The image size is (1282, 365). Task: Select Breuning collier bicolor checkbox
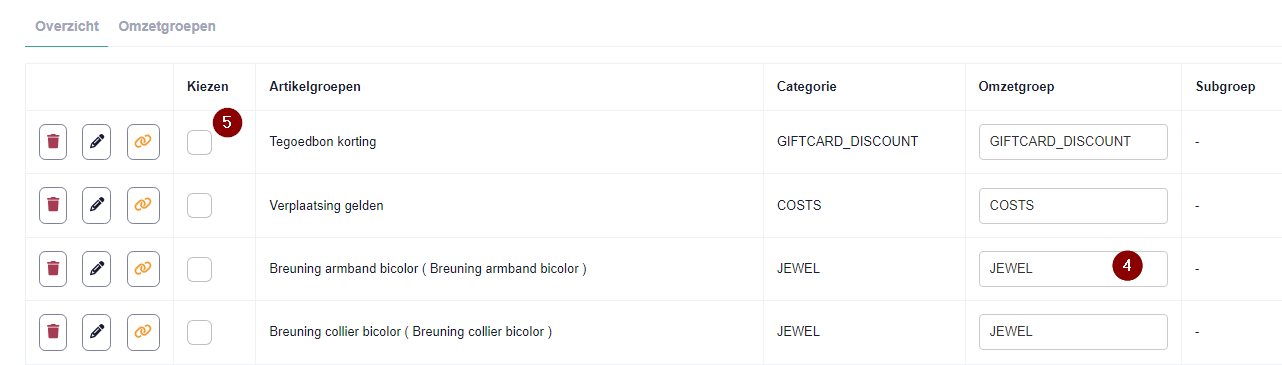click(x=200, y=331)
